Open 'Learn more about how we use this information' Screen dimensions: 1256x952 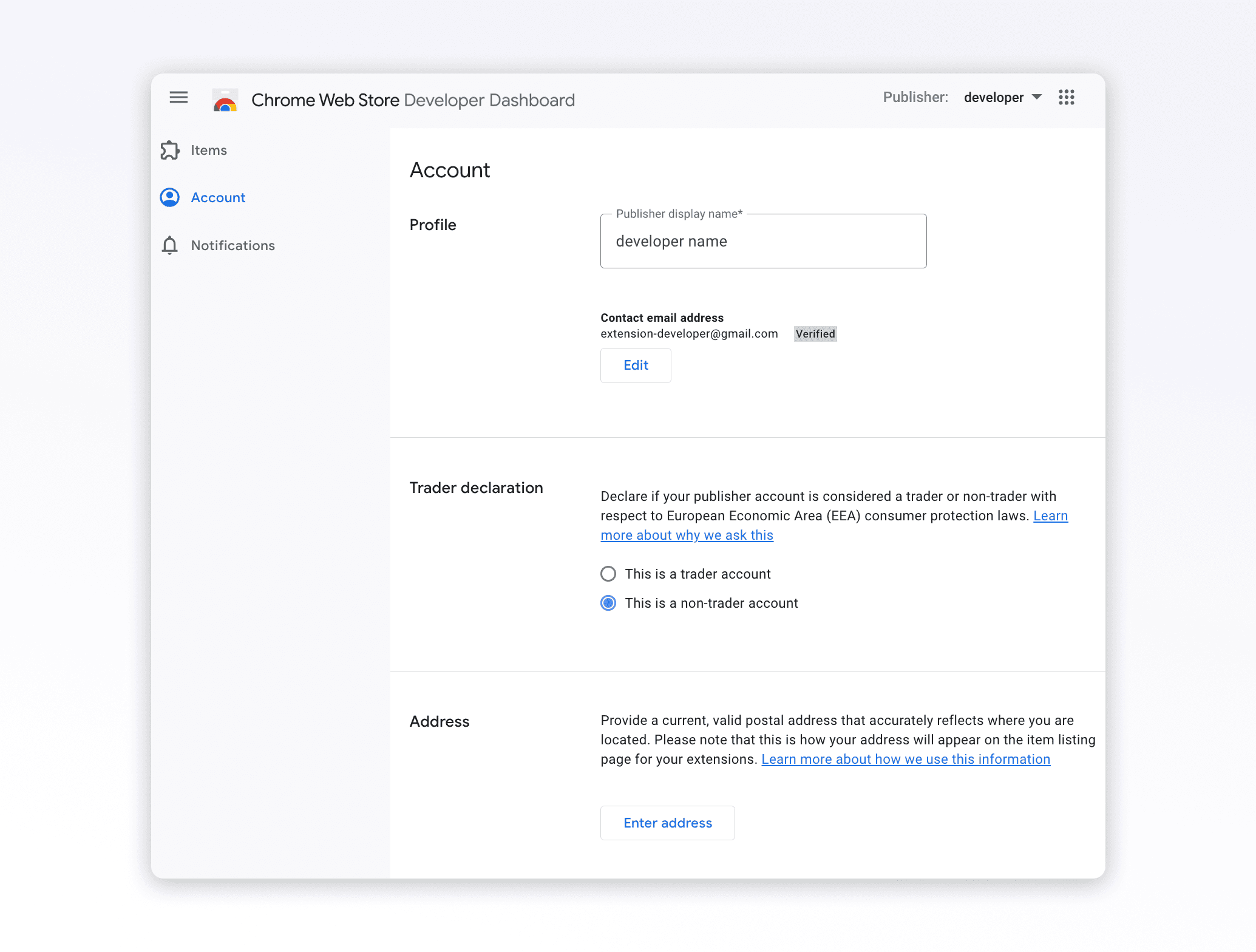[906, 759]
